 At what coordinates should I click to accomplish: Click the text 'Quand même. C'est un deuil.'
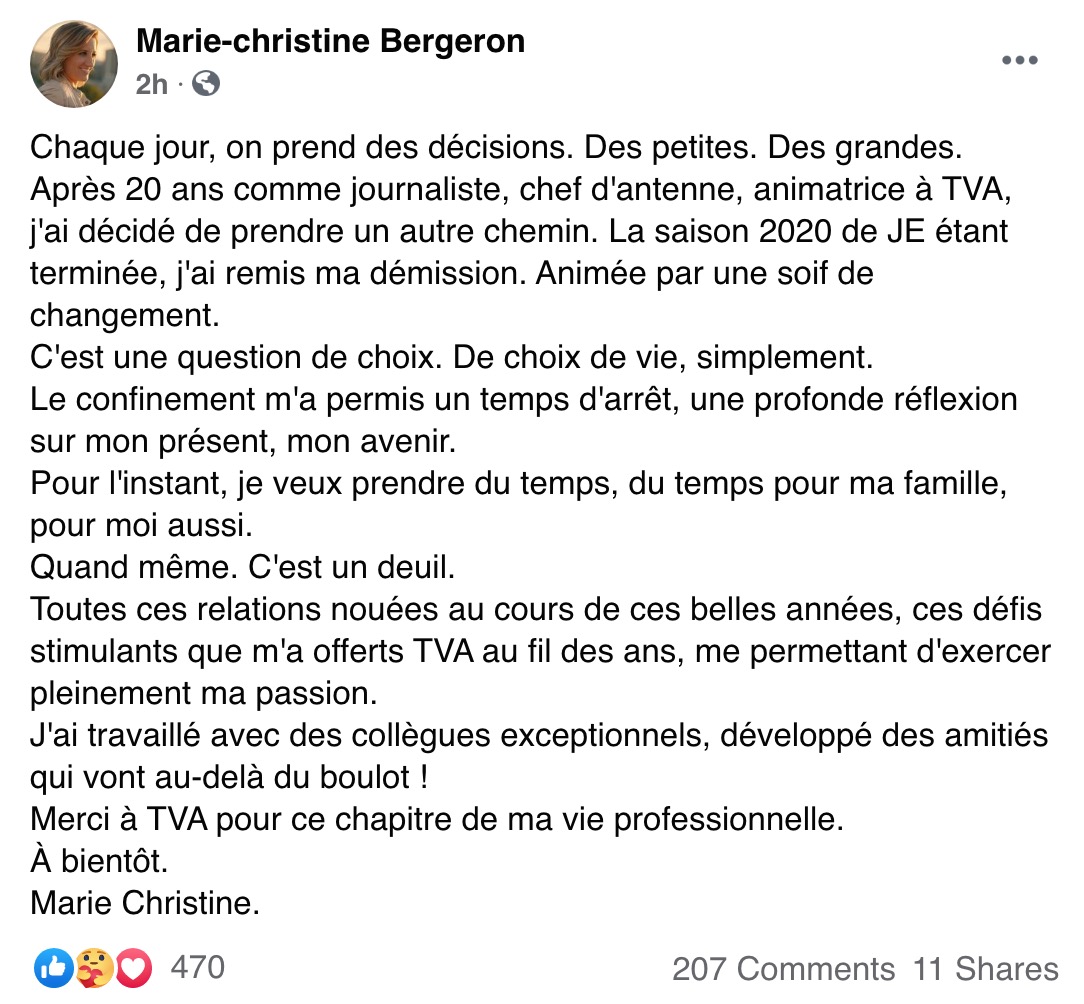[243, 567]
